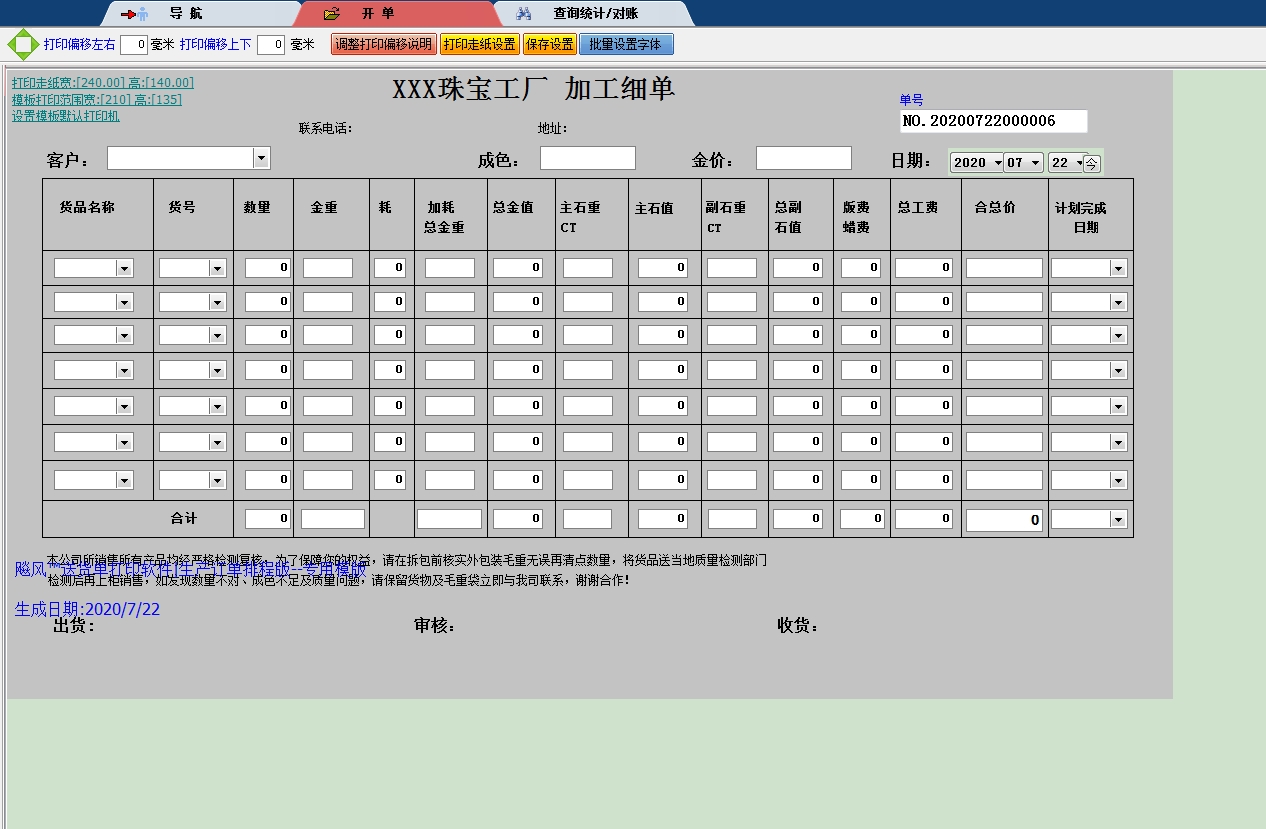Open first row 货品名称 dropdown
Image resolution: width=1266 pixels, height=829 pixels.
point(124,268)
